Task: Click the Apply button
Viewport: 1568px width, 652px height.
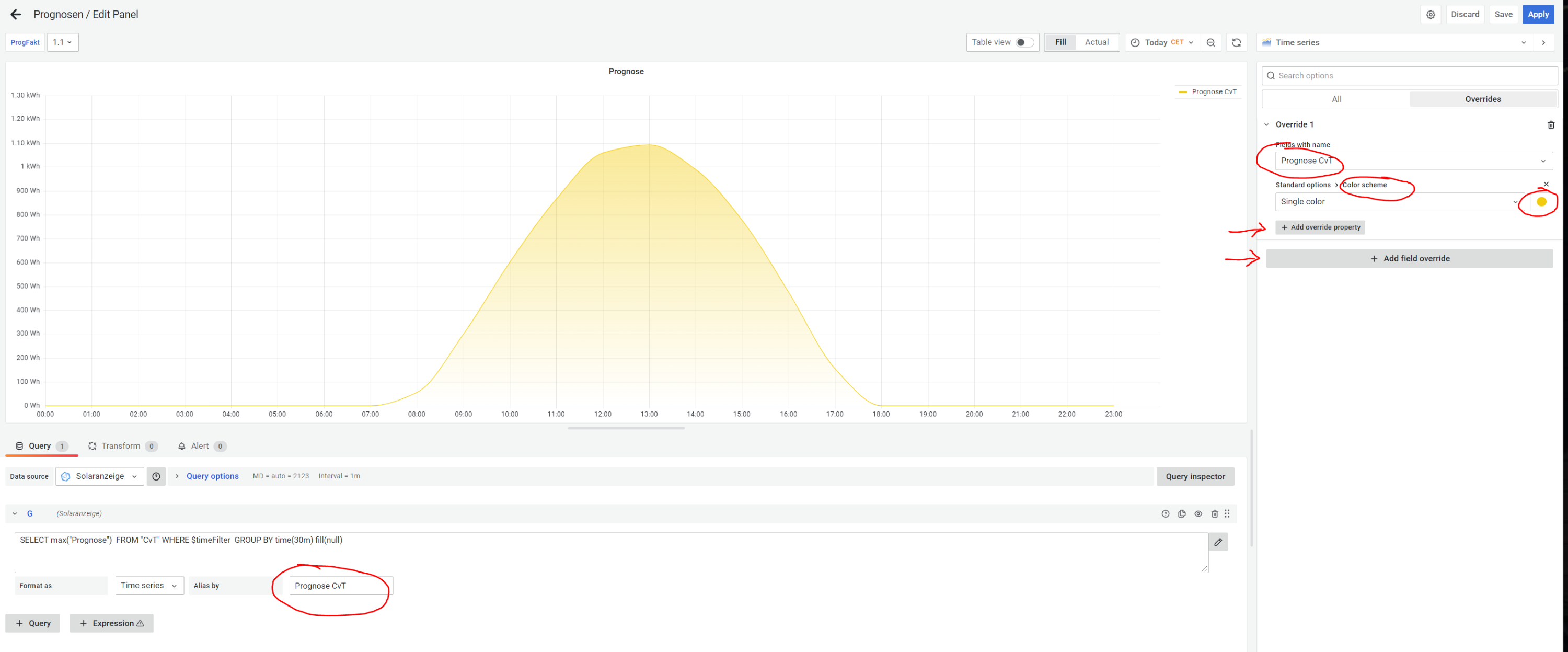Action: tap(1538, 15)
